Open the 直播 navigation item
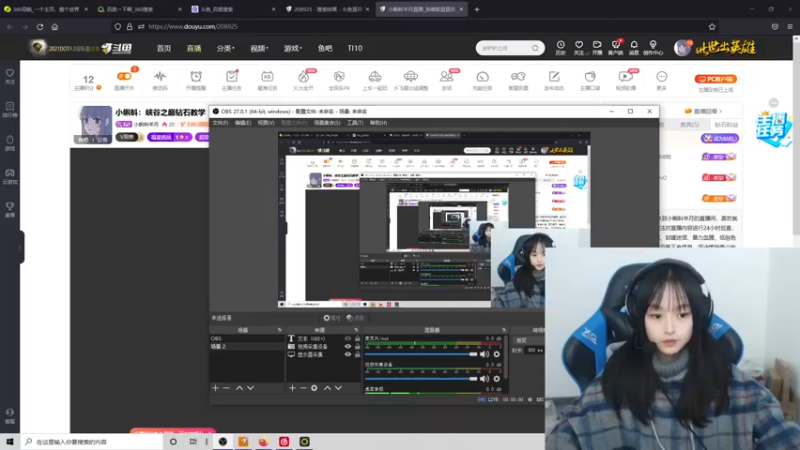The width and height of the screenshot is (800, 450). click(x=194, y=48)
